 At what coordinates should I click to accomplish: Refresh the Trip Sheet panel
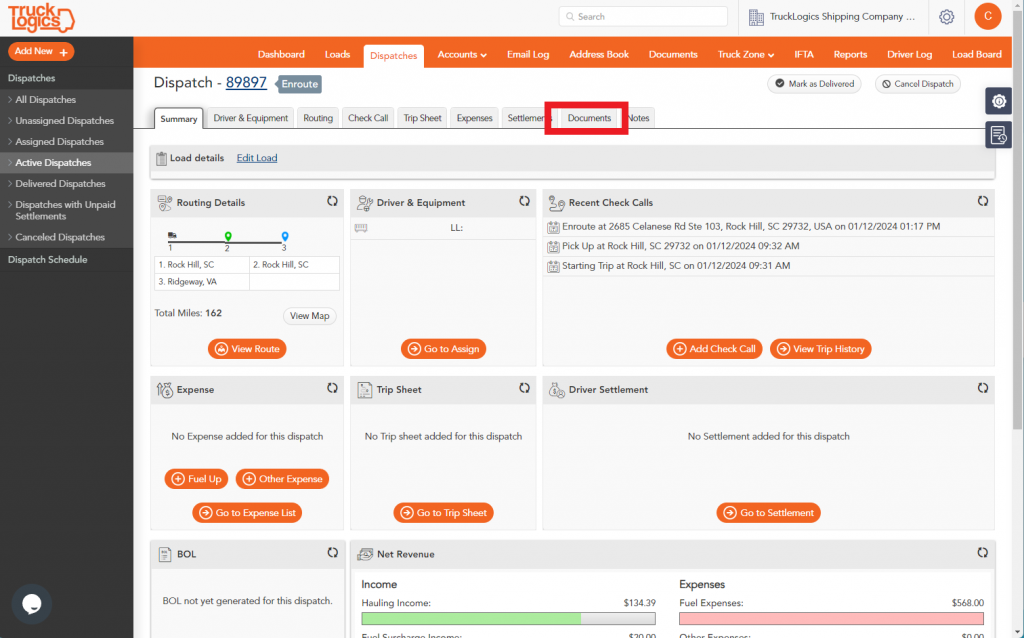tap(524, 389)
